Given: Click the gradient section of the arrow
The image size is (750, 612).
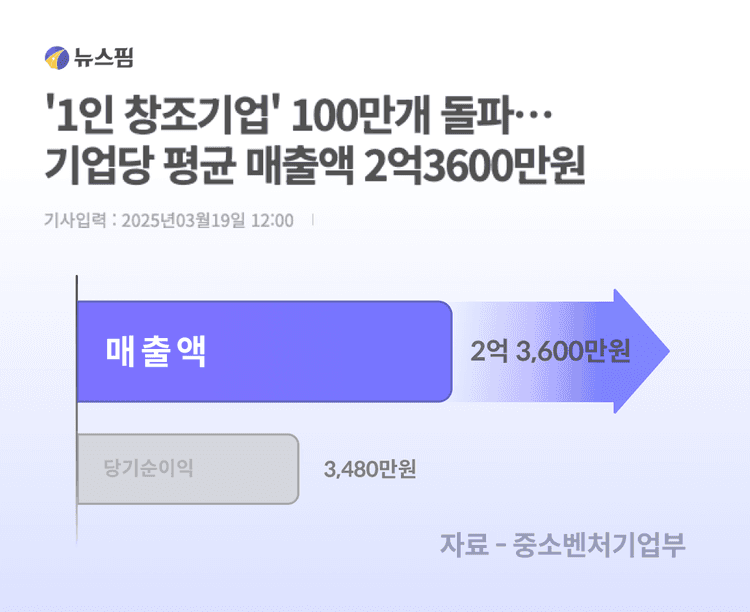Looking at the screenshot, I should pyautogui.click(x=533, y=351).
